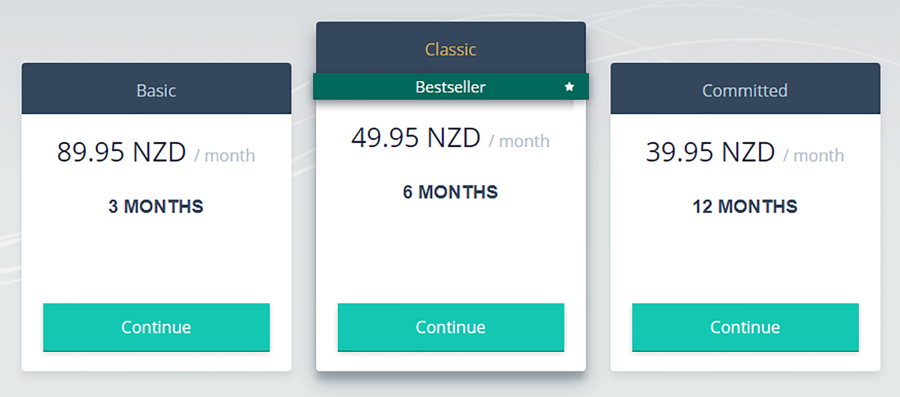Click the star icon on Bestseller ribbon
Image resolution: width=900 pixels, height=397 pixels.
569,87
